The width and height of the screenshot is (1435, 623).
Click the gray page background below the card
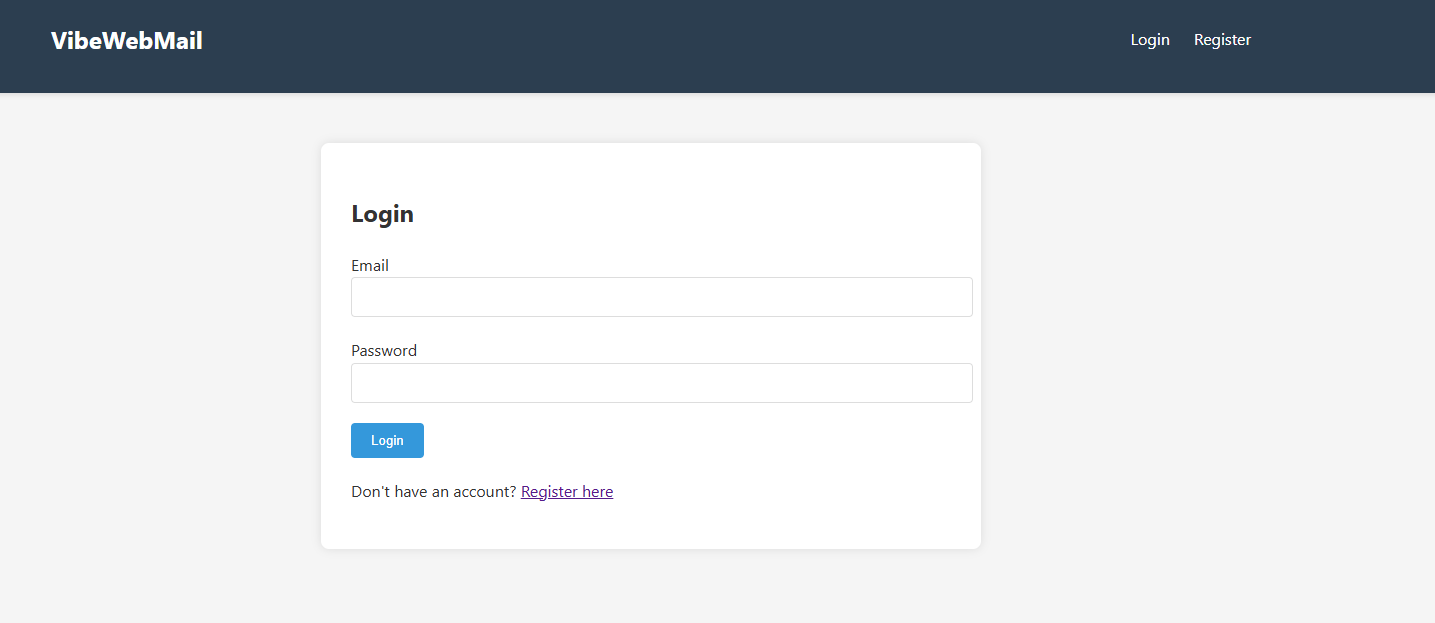(650, 590)
